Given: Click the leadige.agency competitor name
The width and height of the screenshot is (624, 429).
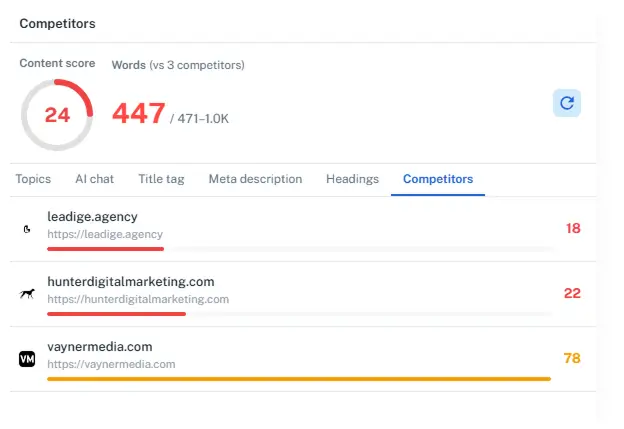Looking at the screenshot, I should (92, 216).
